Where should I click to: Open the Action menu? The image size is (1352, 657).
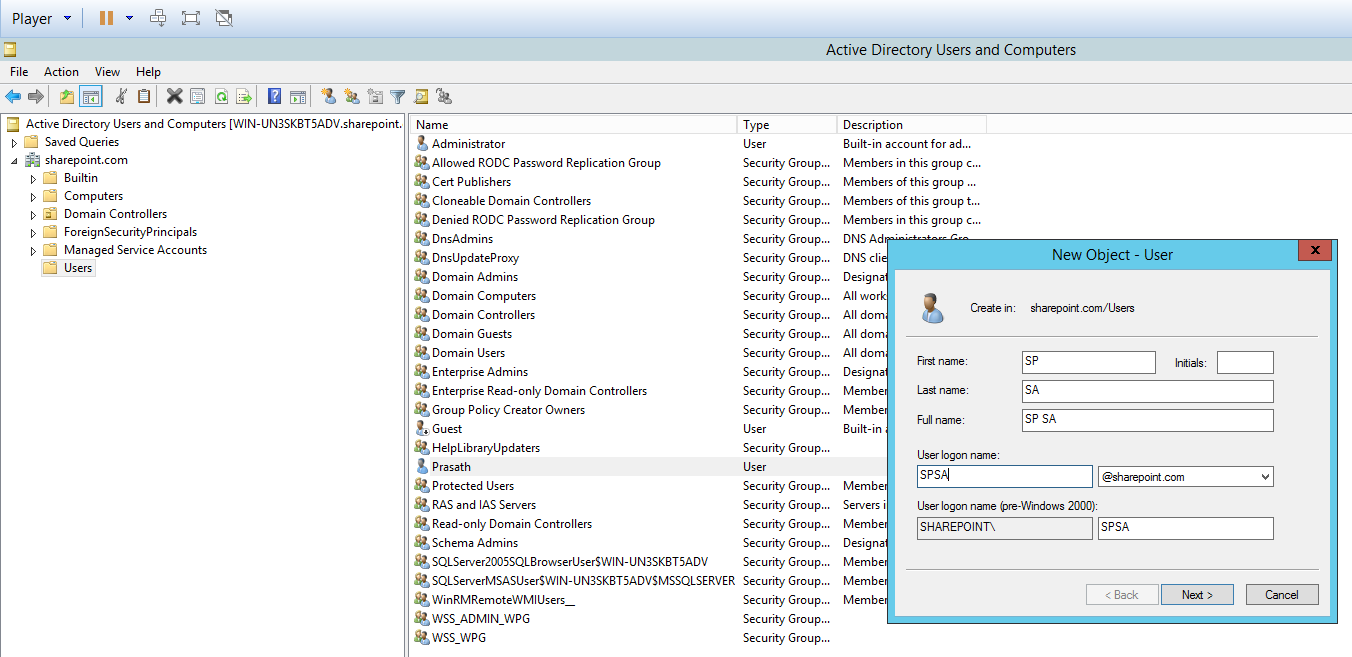61,72
